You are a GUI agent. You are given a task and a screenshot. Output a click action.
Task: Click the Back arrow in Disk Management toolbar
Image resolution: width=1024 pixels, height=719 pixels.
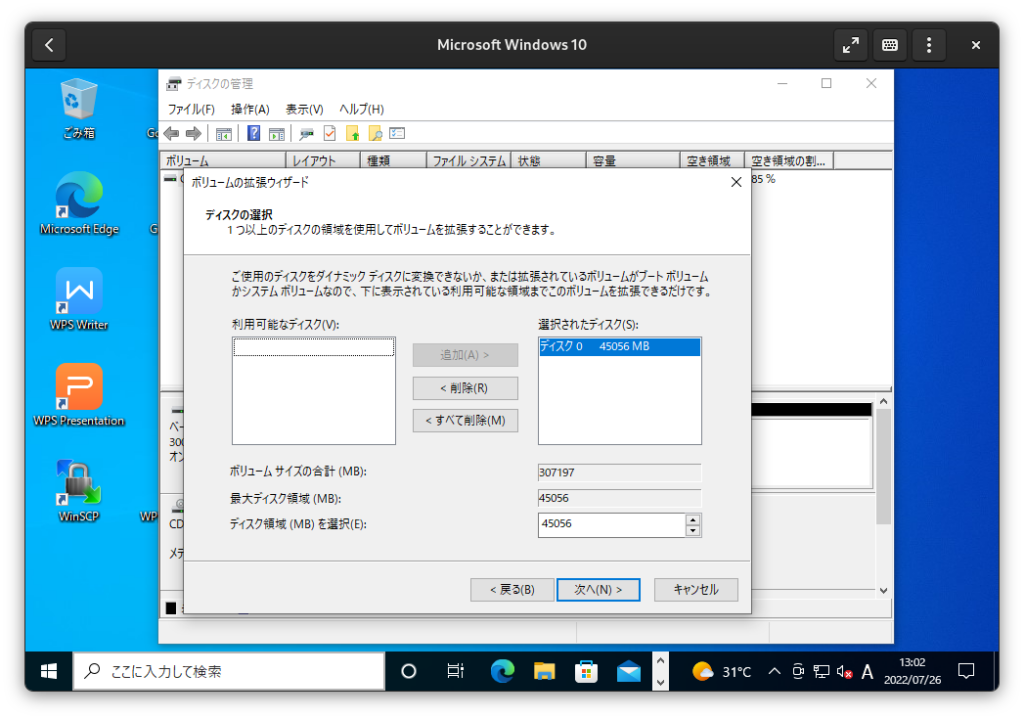(x=172, y=134)
